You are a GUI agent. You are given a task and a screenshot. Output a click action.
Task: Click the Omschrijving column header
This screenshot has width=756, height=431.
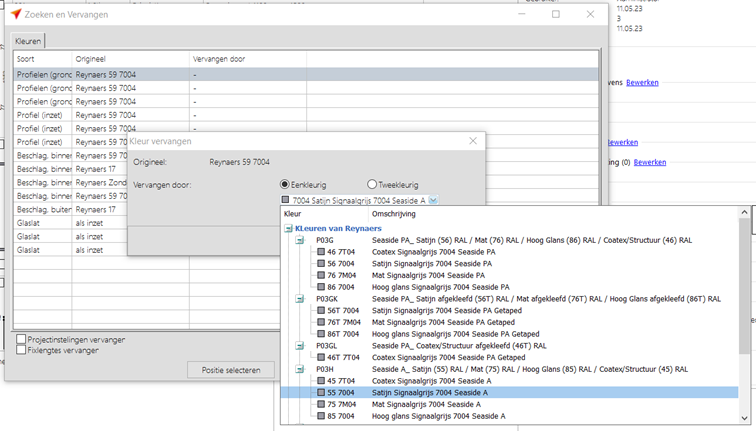point(553,214)
